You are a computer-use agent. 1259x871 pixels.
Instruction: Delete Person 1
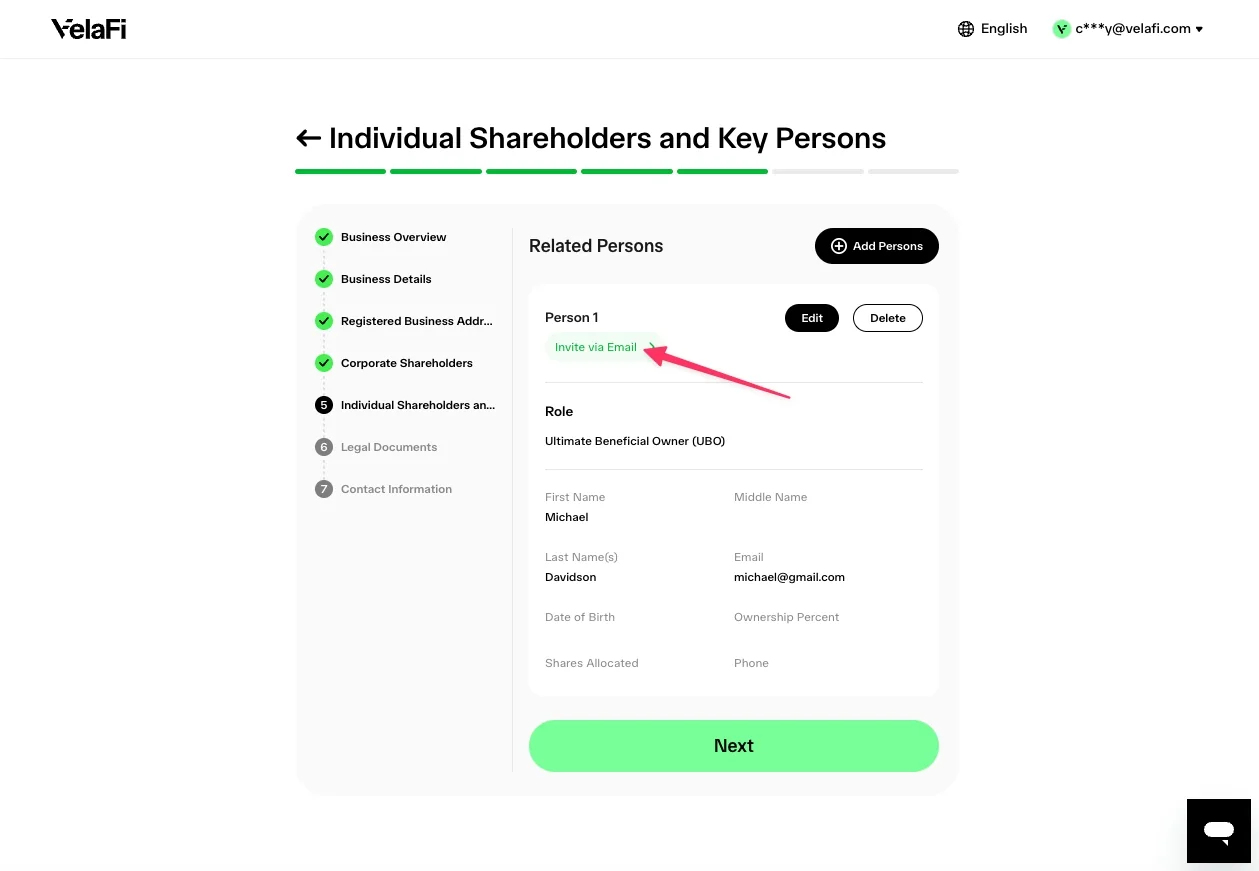coord(888,318)
